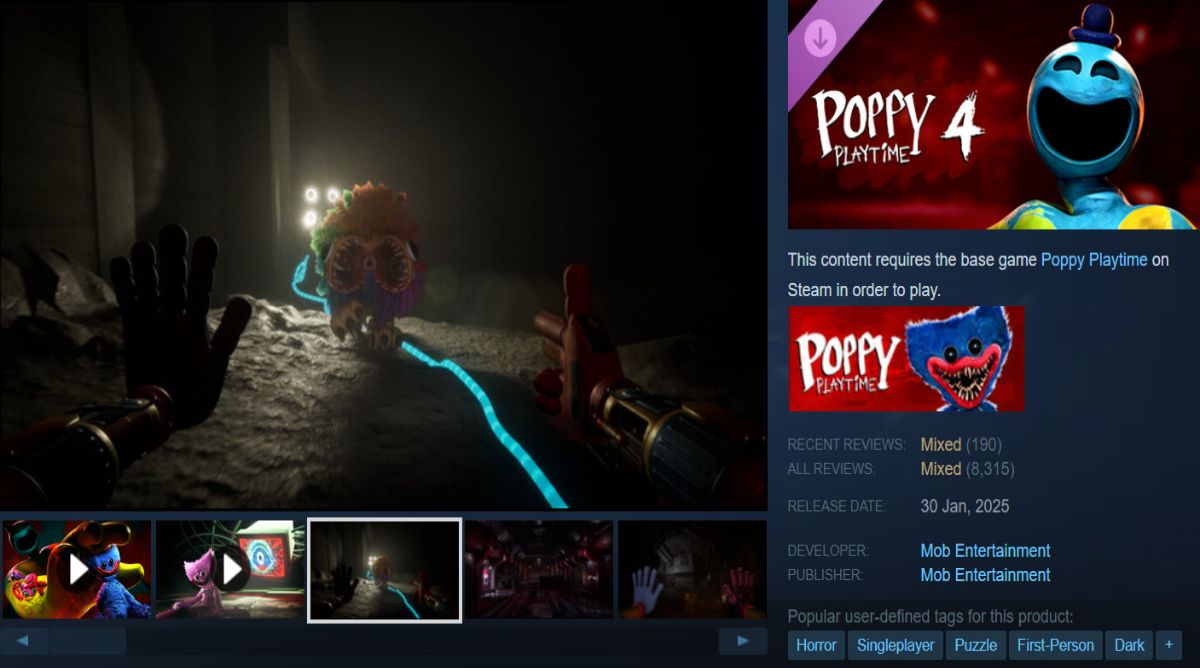Open the Poppy Playtime base game link
Screen dimensions: 1200x668
tap(1094, 259)
